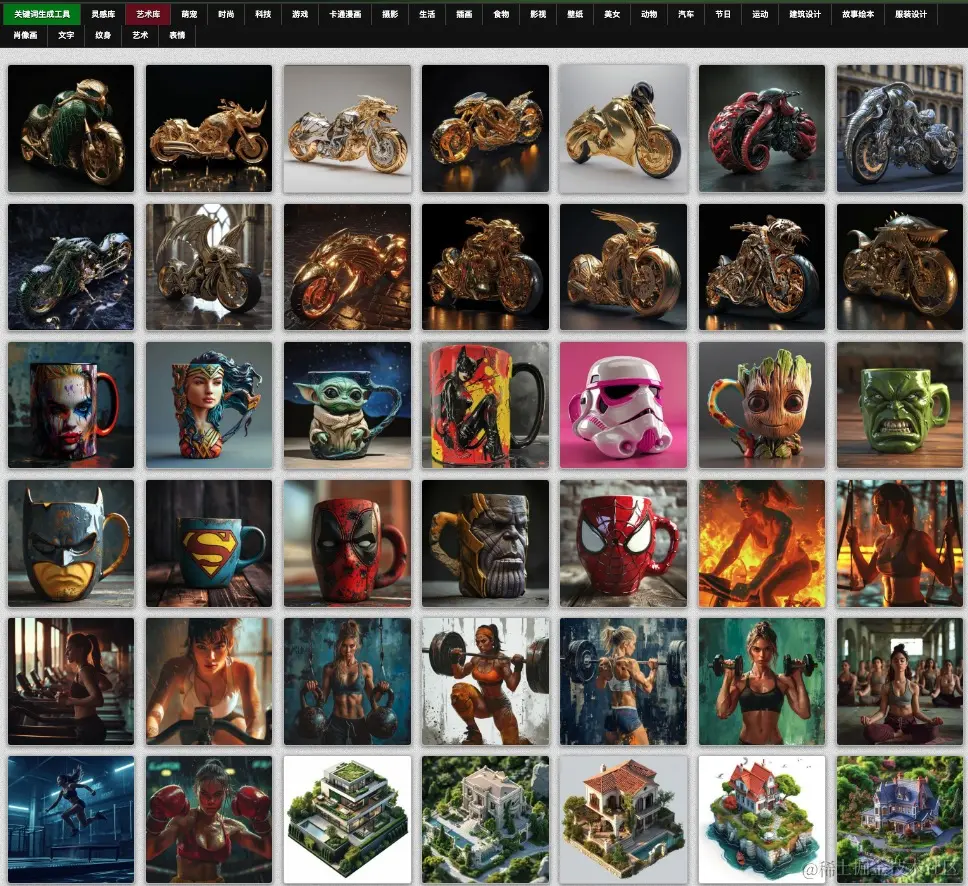Choose the 摄影 category
The height and width of the screenshot is (886, 968).
pos(390,14)
